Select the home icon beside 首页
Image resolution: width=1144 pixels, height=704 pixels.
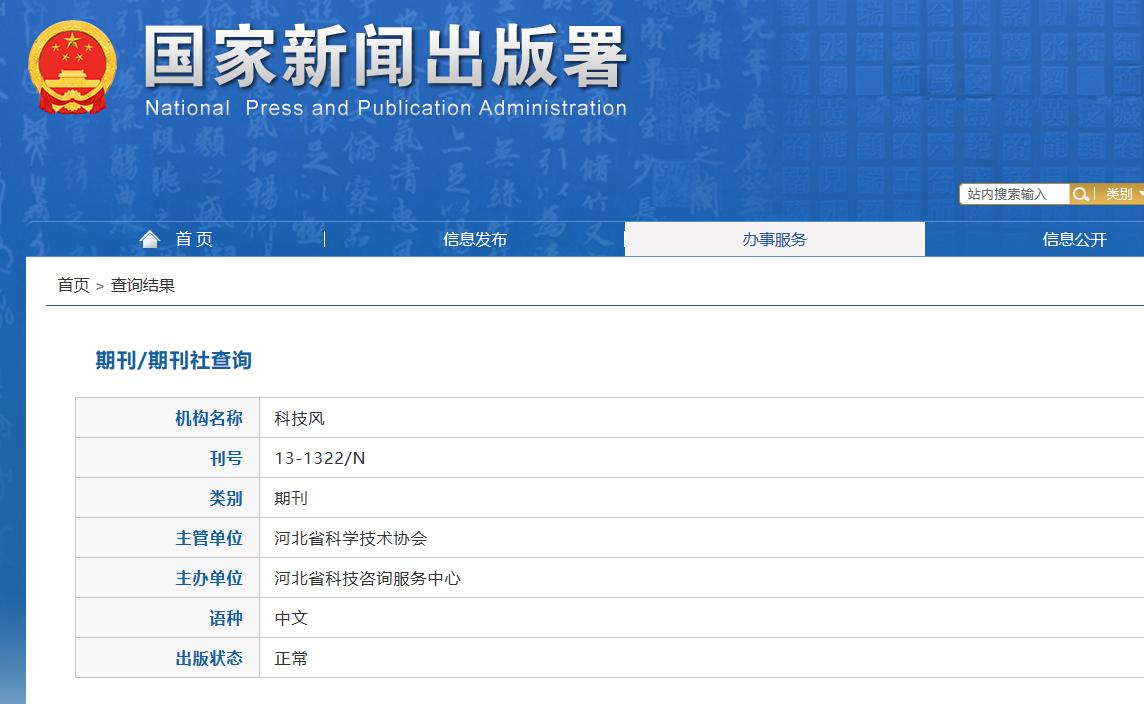[x=150, y=238]
